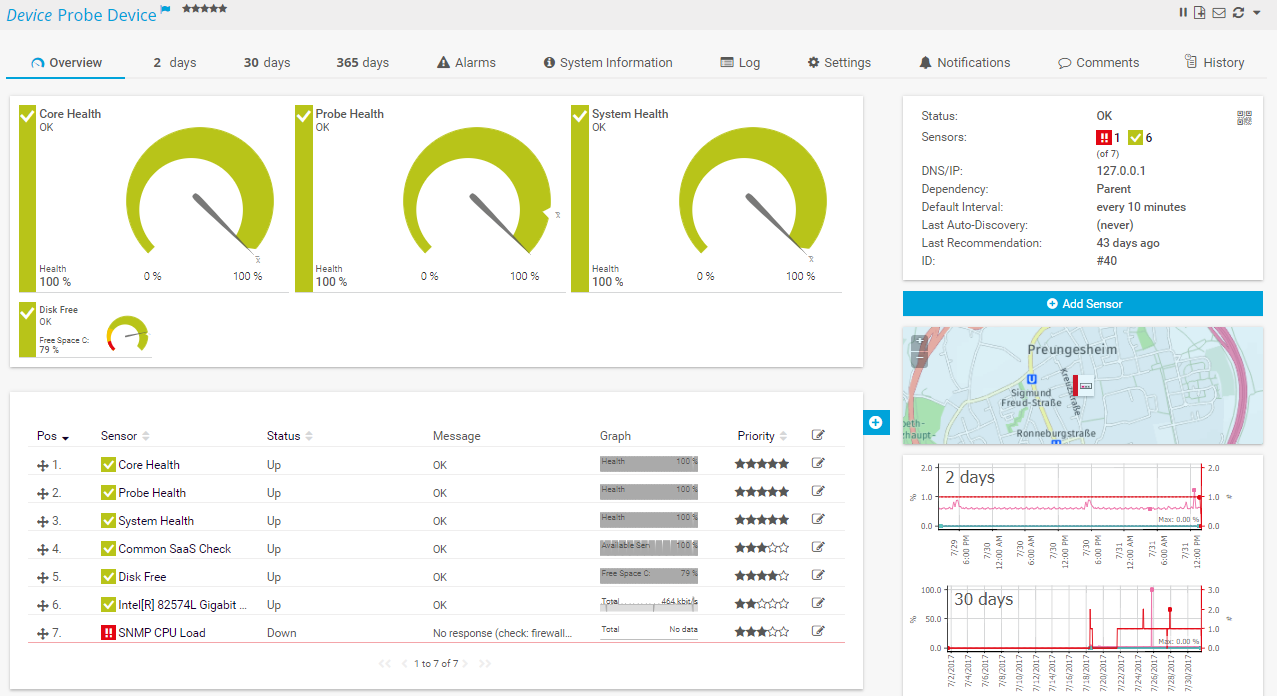Click the green checkmark on the Core Health gauge
Screen dimensions: 1277x696
(x=27, y=114)
